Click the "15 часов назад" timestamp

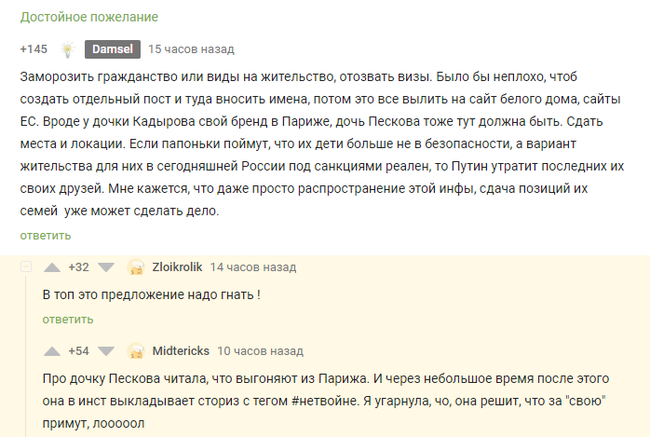pyautogui.click(x=191, y=48)
